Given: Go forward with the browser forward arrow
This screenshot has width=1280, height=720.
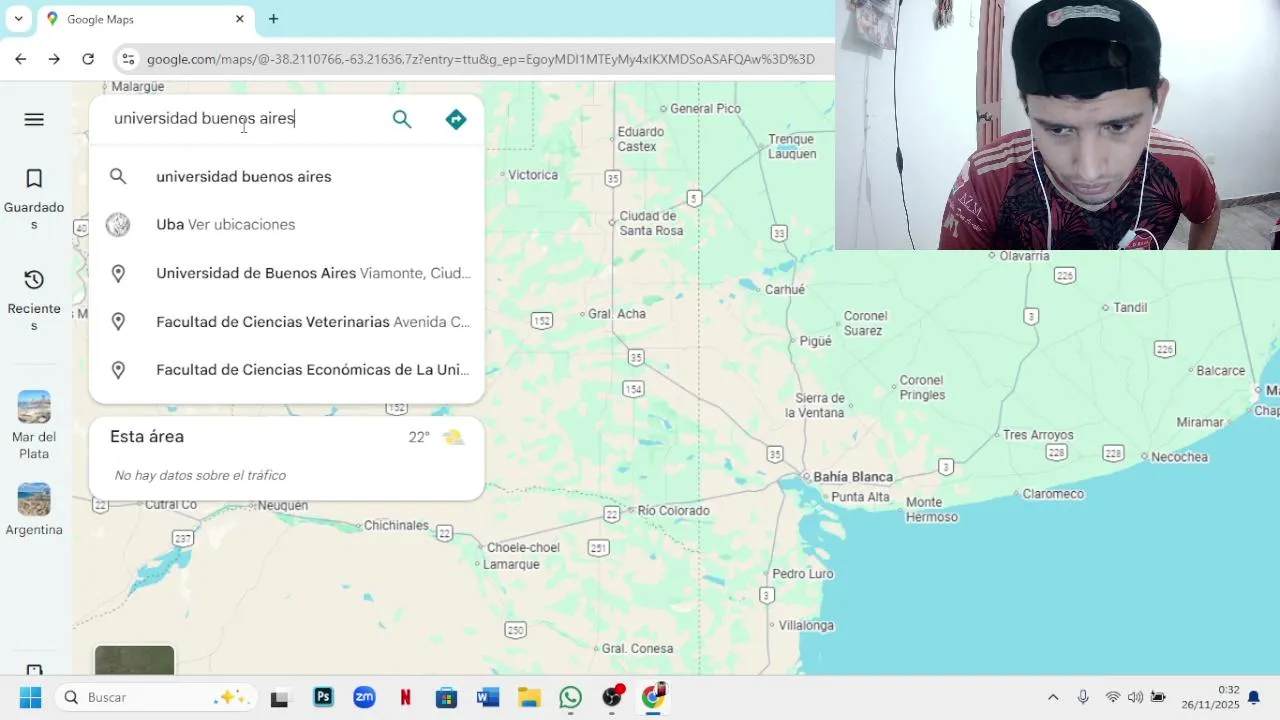Looking at the screenshot, I should click(54, 59).
